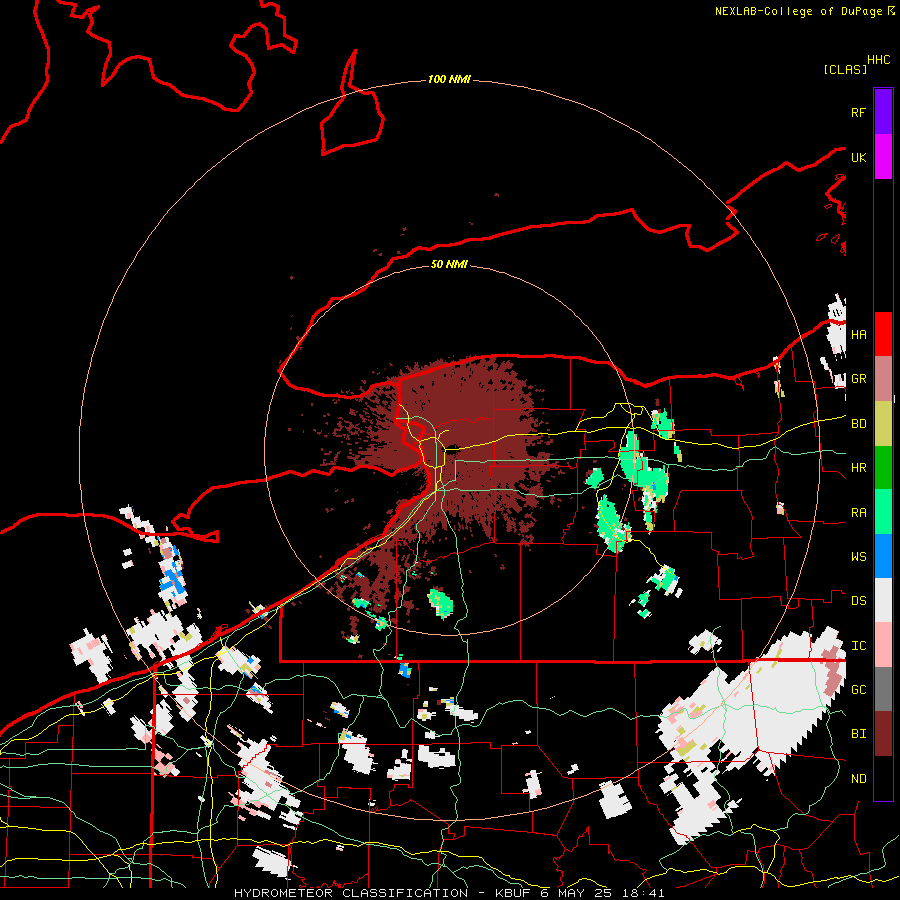
Task: Click the "[CLAS]" units label
Action: click(x=845, y=69)
